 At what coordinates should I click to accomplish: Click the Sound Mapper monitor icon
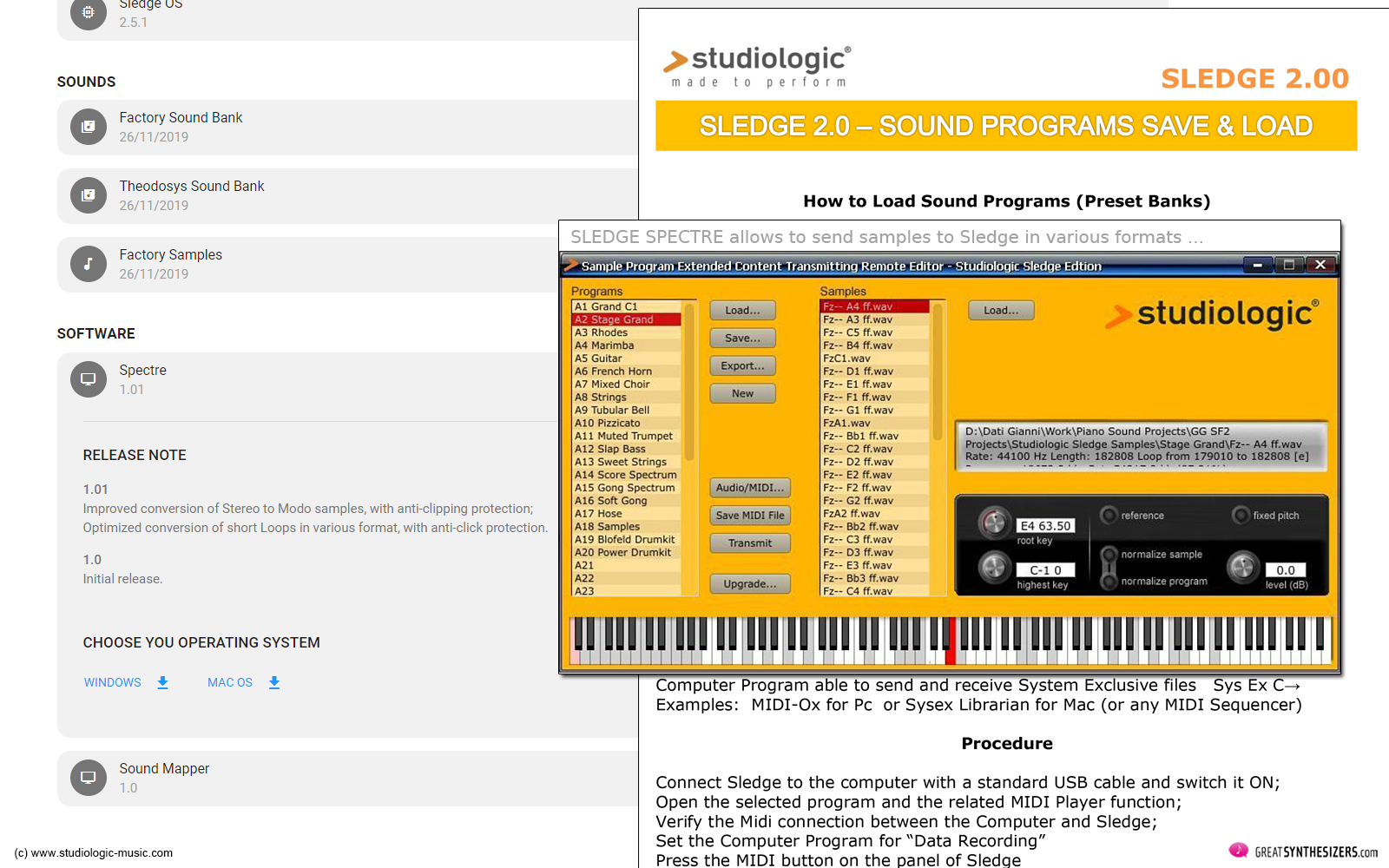point(88,778)
